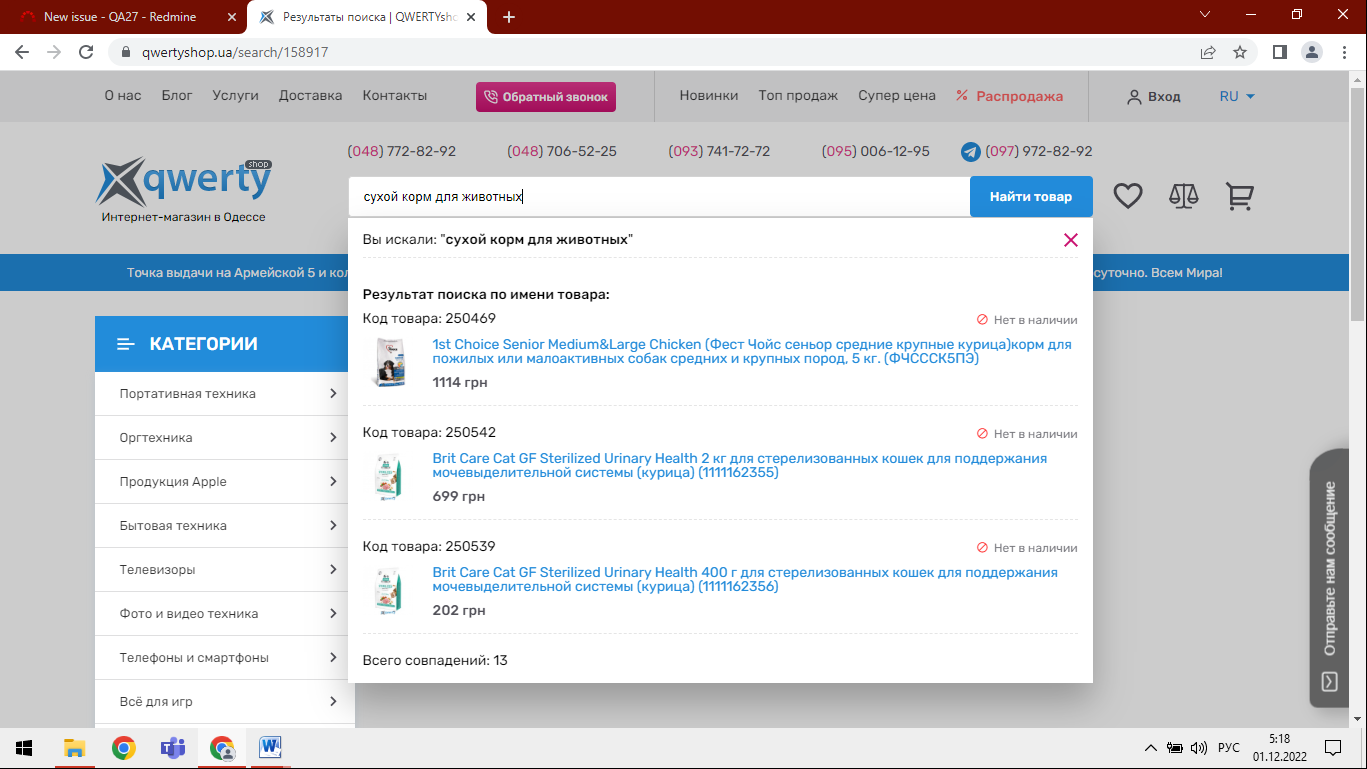Open the Windows Start menu

pyautogui.click(x=24, y=748)
